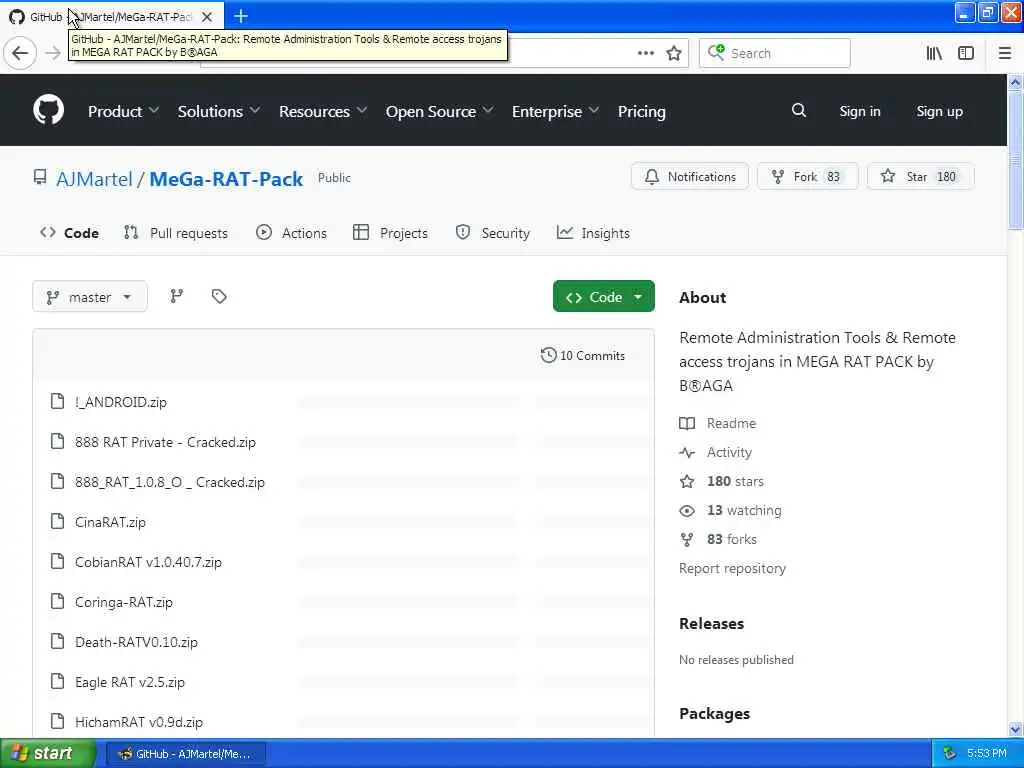View branches via the branch icon
This screenshot has width=1024, height=768.
[x=176, y=296]
